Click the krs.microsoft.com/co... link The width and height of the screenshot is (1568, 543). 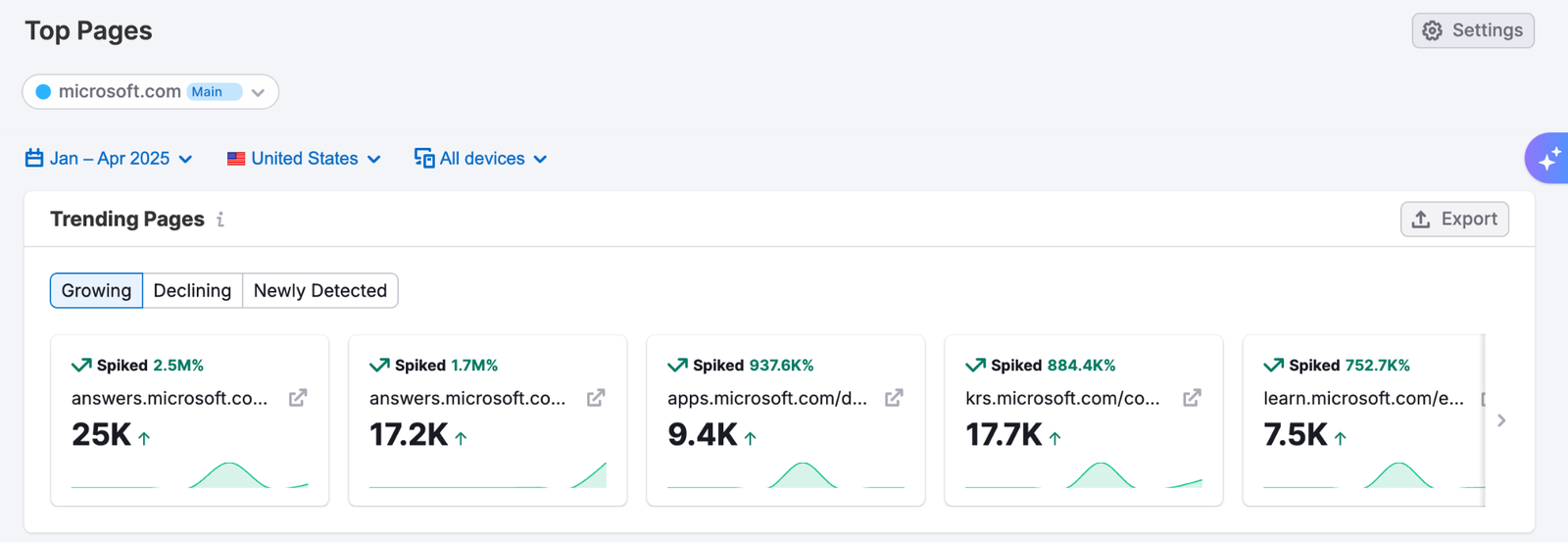(1062, 398)
